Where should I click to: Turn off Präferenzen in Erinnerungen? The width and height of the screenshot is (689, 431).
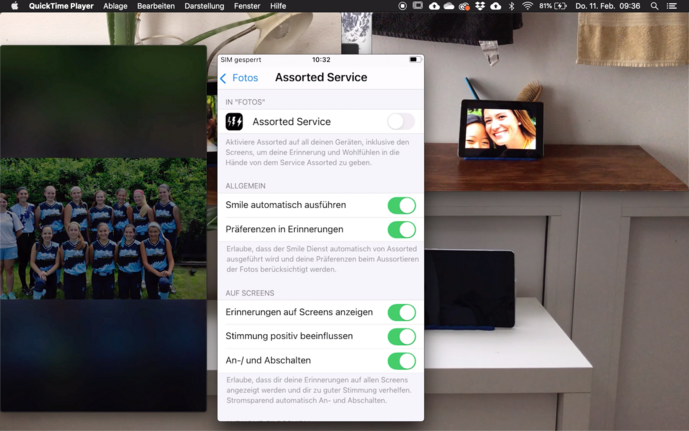coord(401,230)
